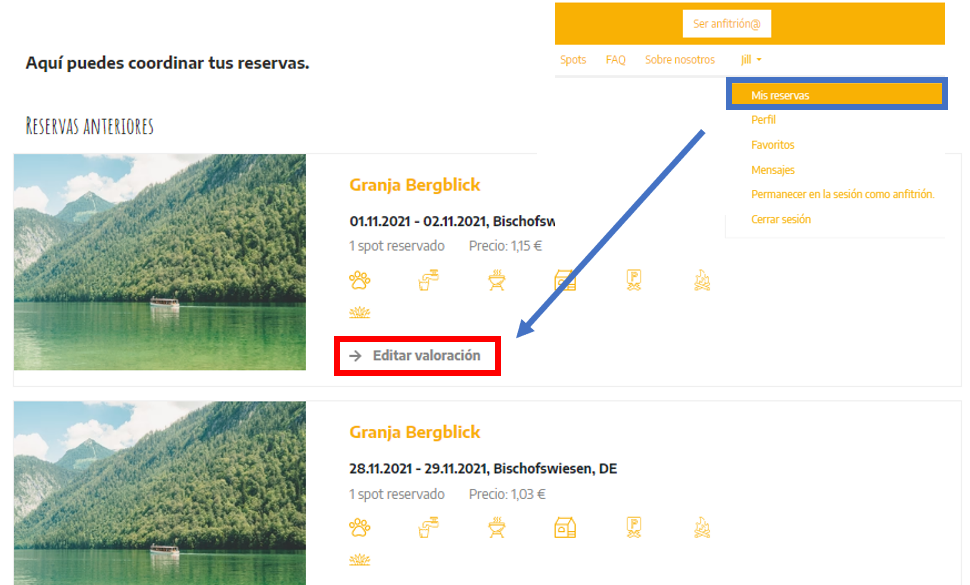Screen dimensions: 970x585
Task: Click the text 28.11.2021 - 29.11.2021, Bischofswiesen, DE
Action: (x=483, y=469)
